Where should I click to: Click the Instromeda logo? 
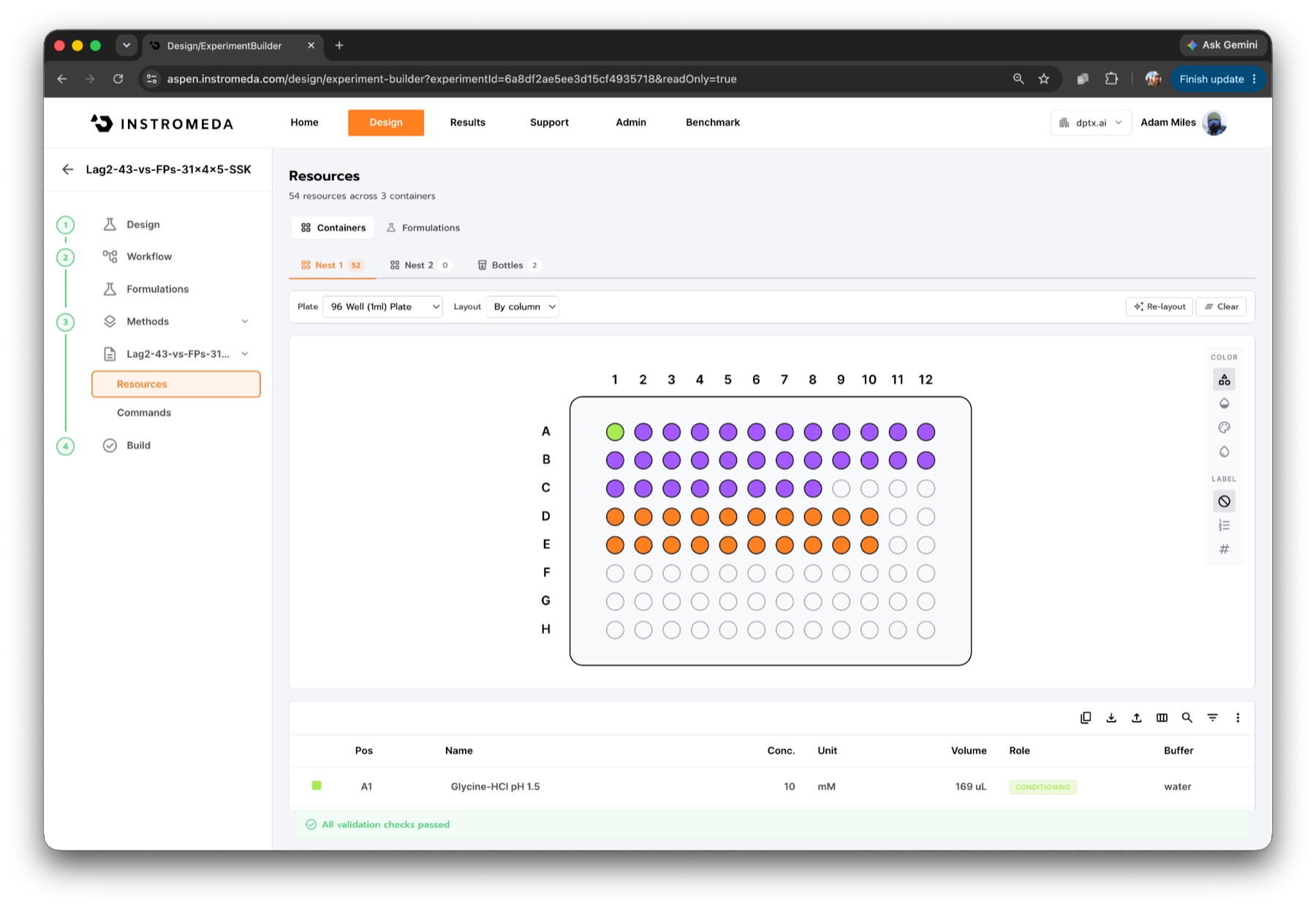(x=162, y=124)
